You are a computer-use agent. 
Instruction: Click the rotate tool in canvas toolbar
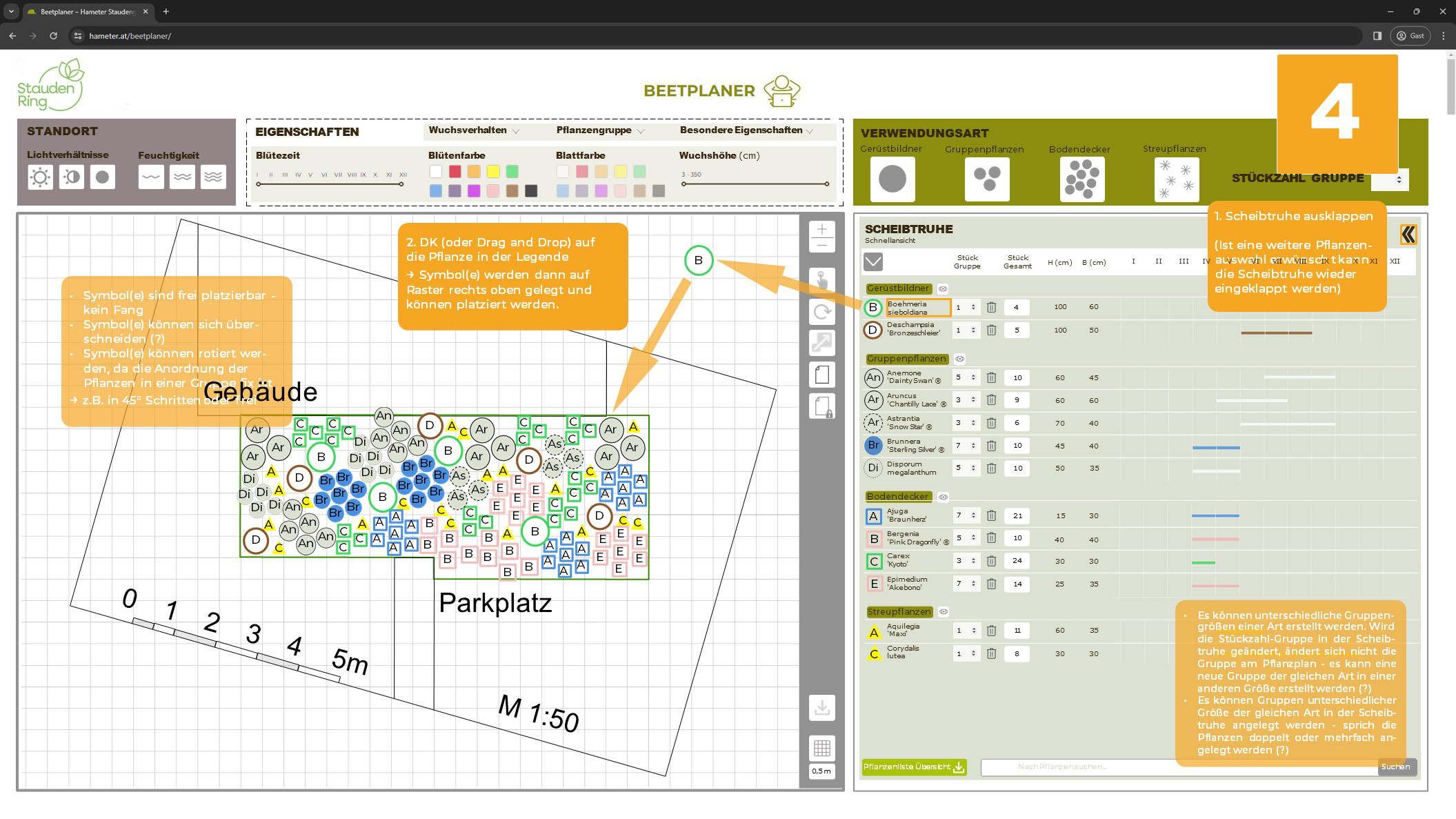[x=821, y=313]
